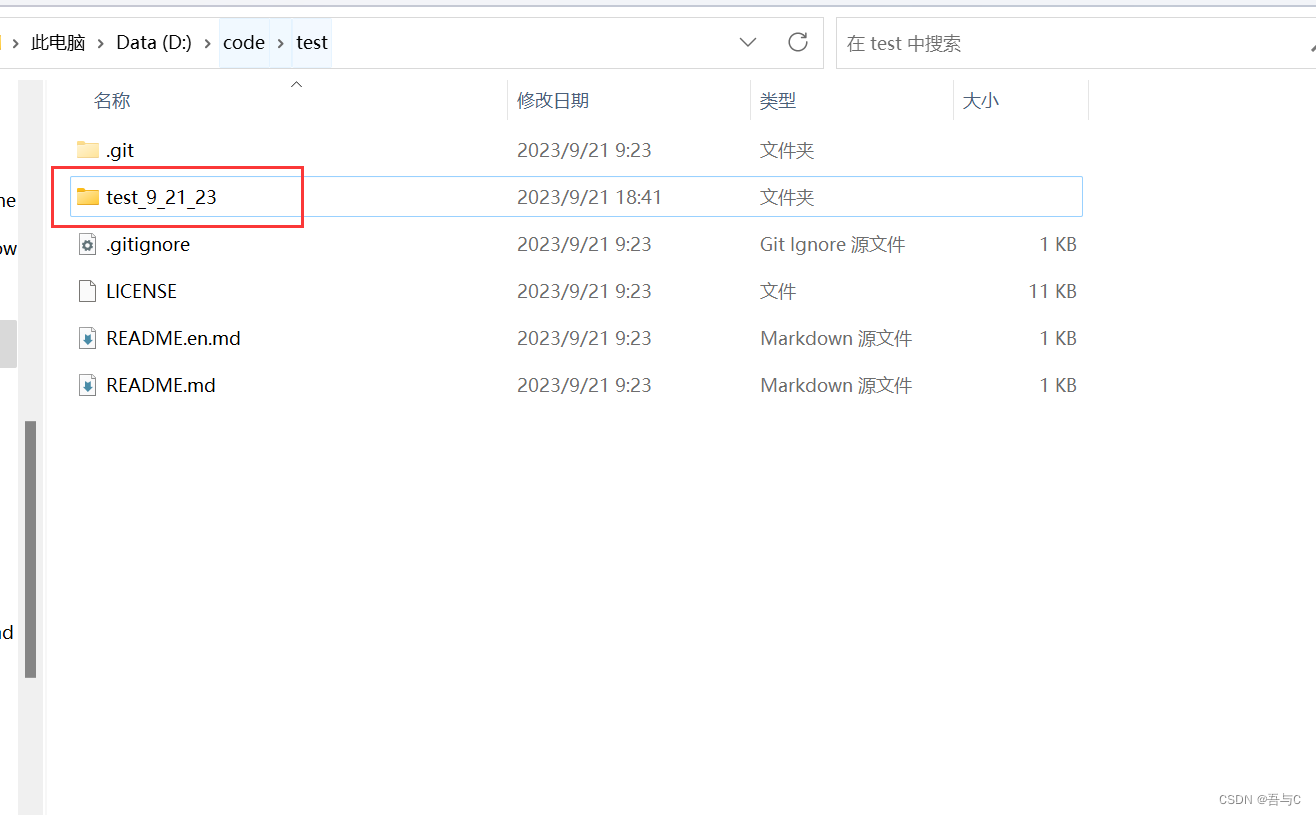Click the 11 KB size cell
The height and width of the screenshot is (815, 1316).
1052,291
